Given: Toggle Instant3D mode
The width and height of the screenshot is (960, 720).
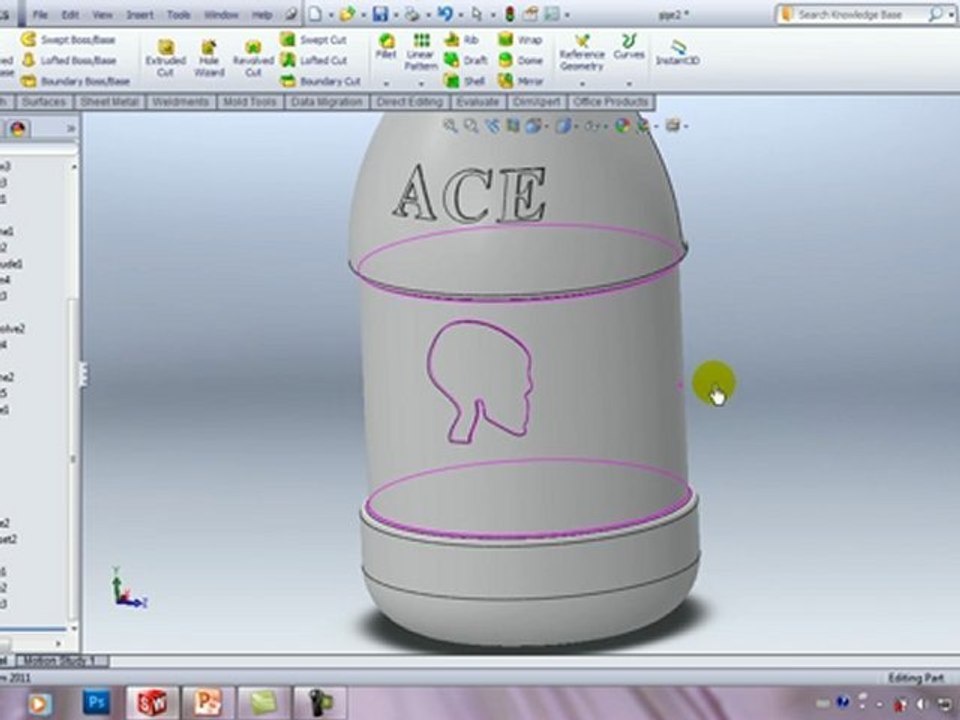Looking at the screenshot, I should [678, 53].
